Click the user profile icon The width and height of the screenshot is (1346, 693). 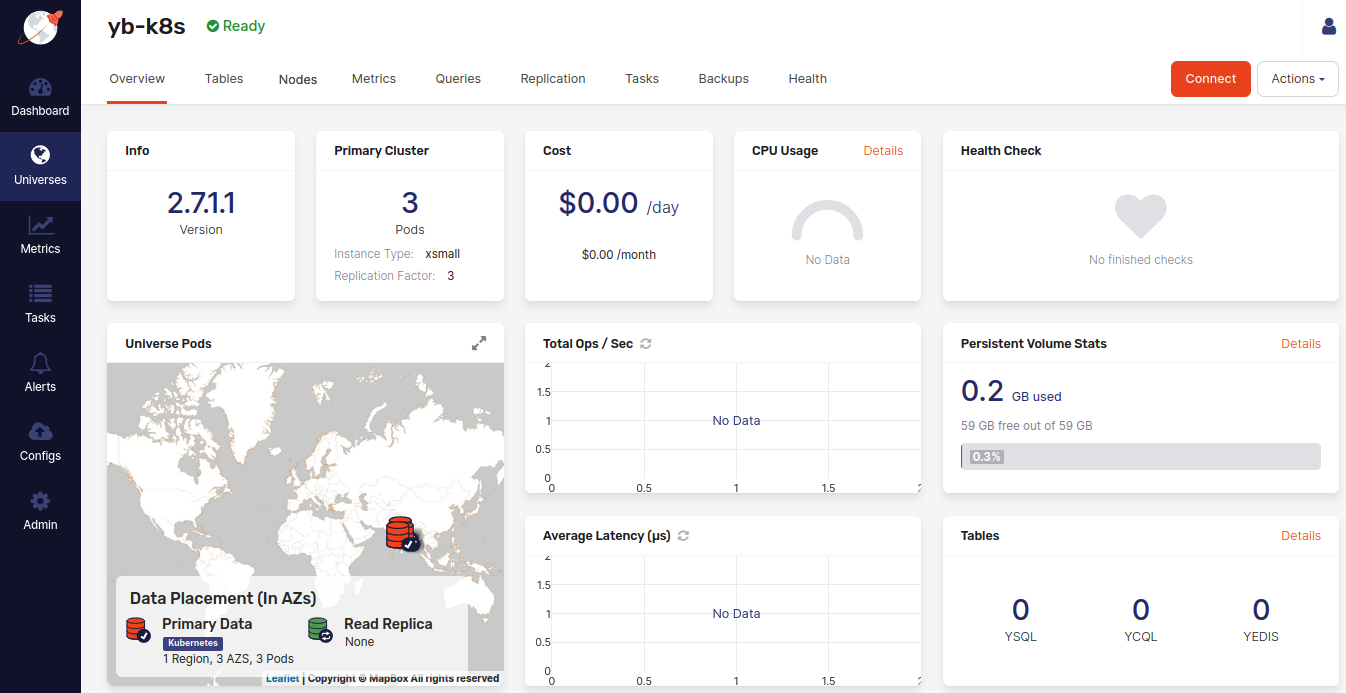coord(1329,27)
